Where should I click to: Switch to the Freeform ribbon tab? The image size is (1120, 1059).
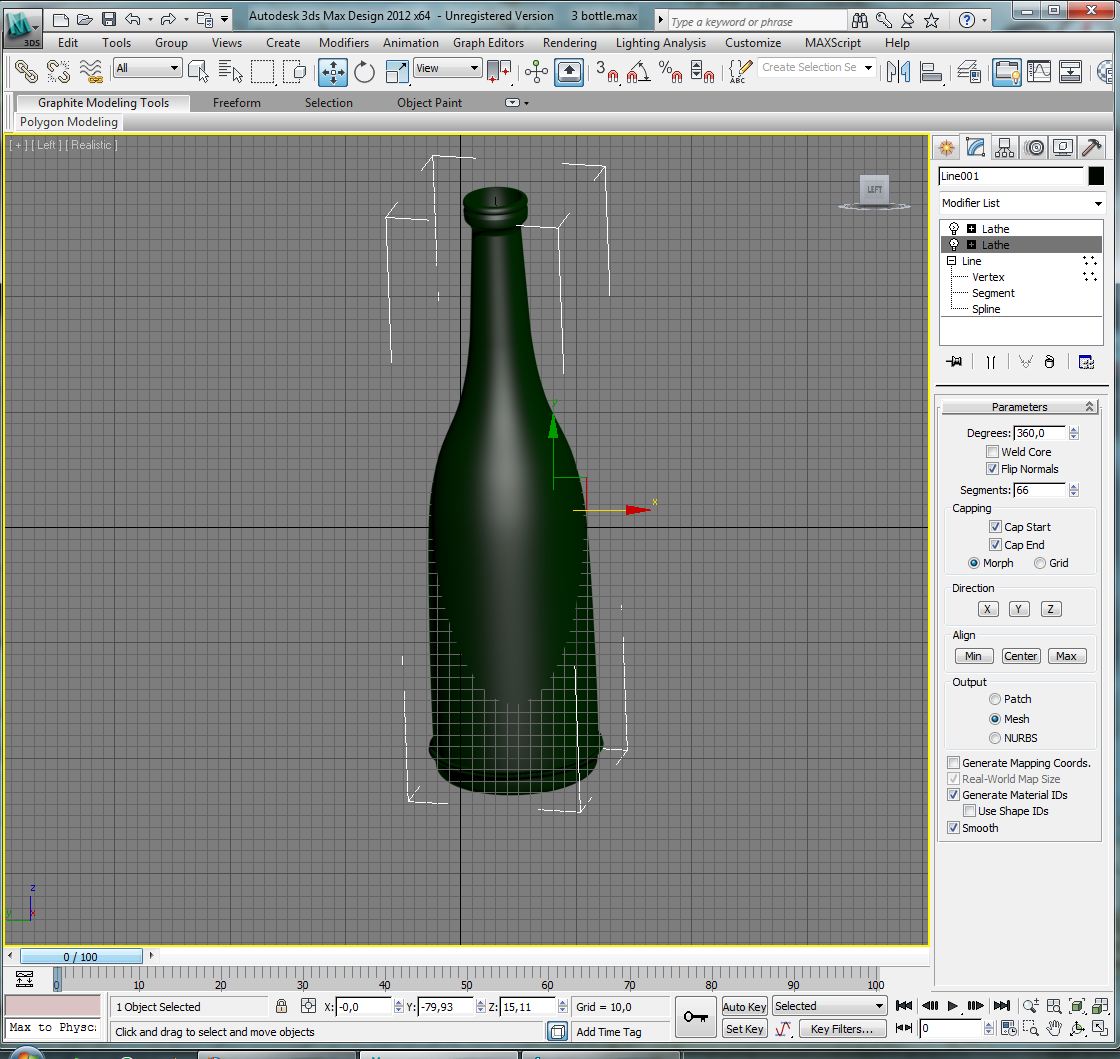236,103
